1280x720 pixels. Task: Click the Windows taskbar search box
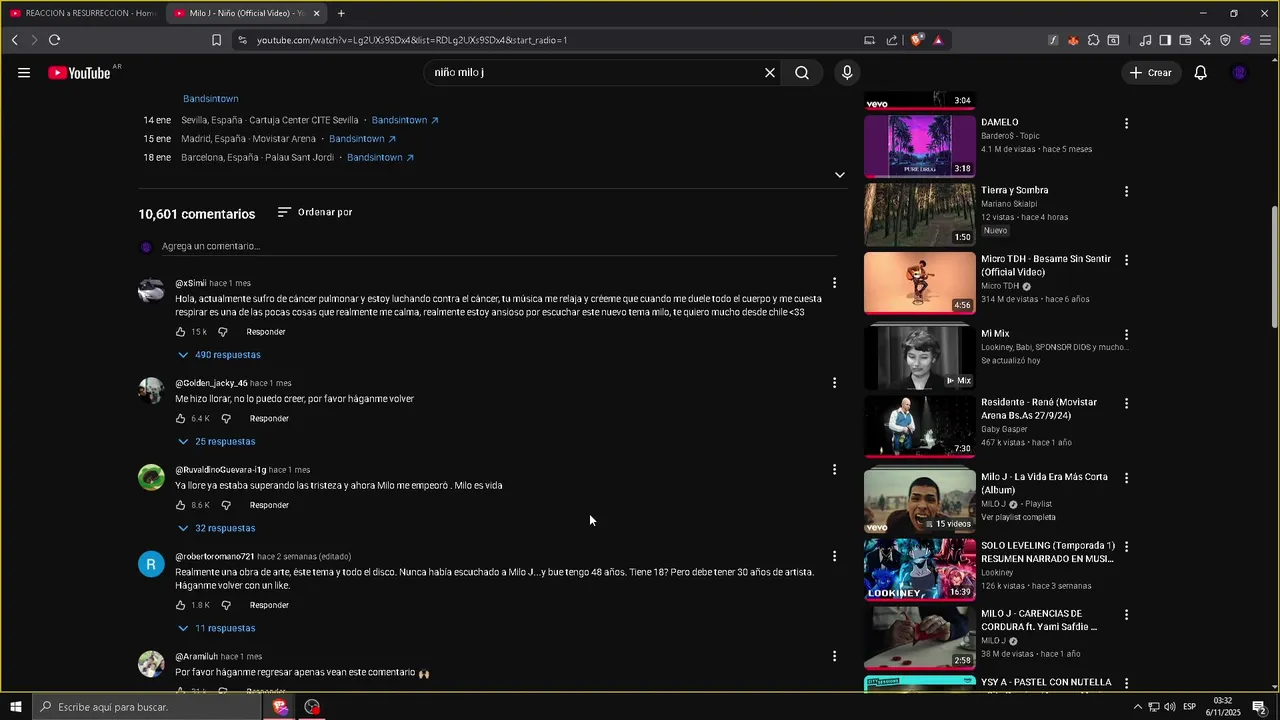click(x=146, y=707)
